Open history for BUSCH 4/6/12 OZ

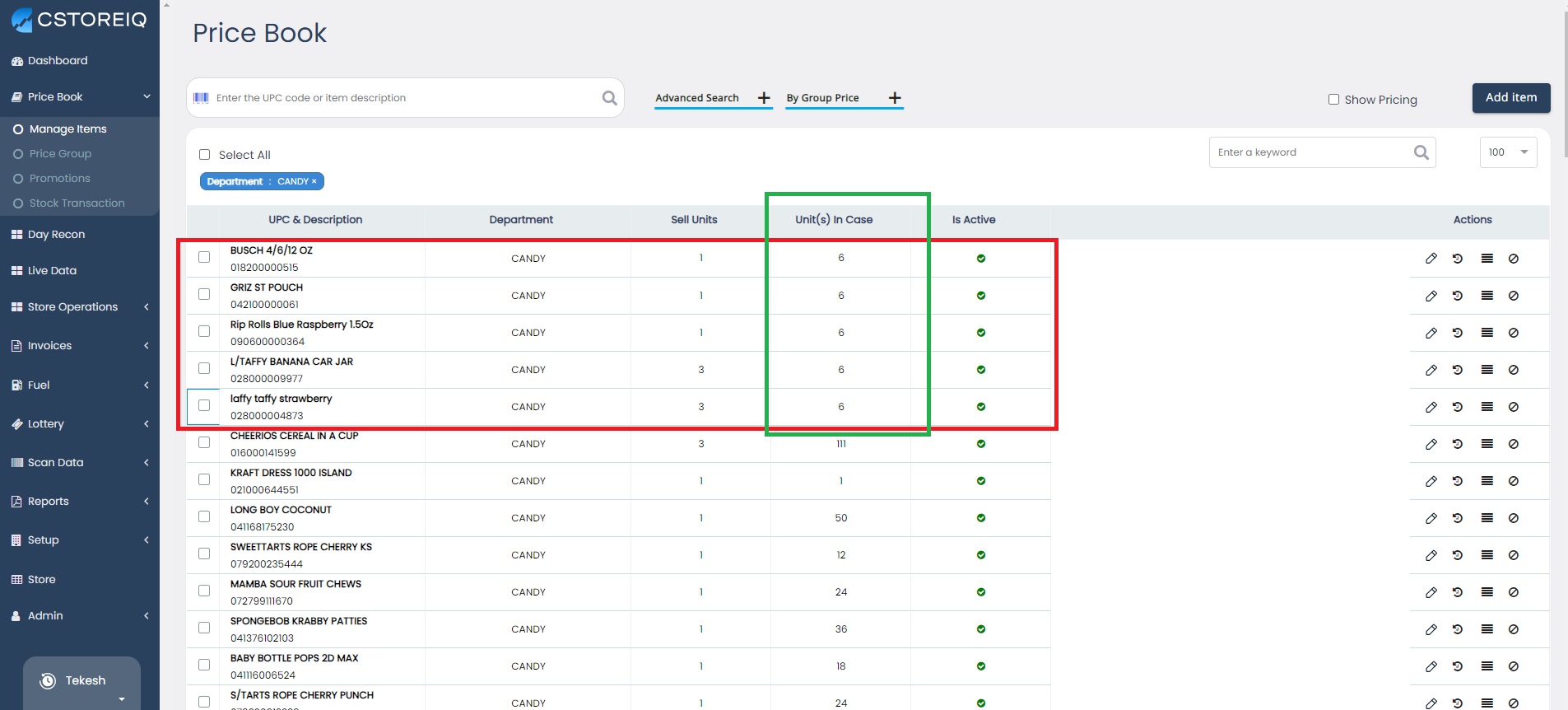pyautogui.click(x=1458, y=259)
